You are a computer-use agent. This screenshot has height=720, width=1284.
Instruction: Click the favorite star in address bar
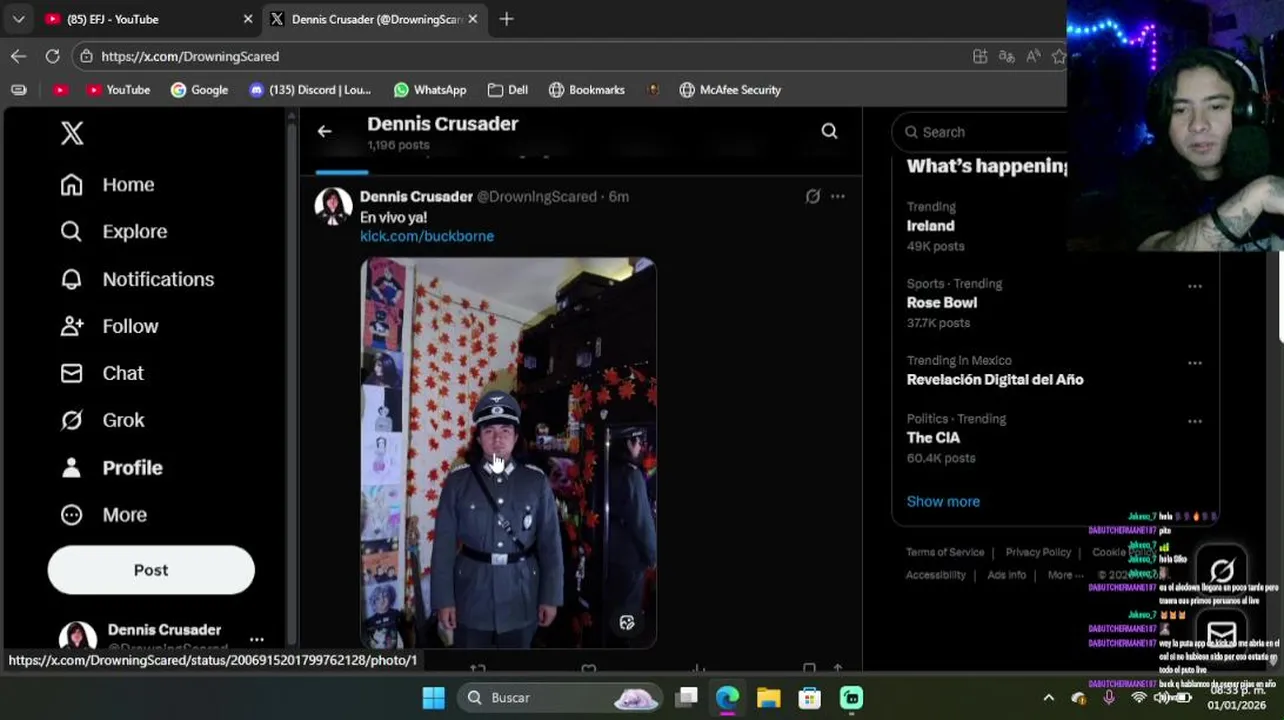1059,56
